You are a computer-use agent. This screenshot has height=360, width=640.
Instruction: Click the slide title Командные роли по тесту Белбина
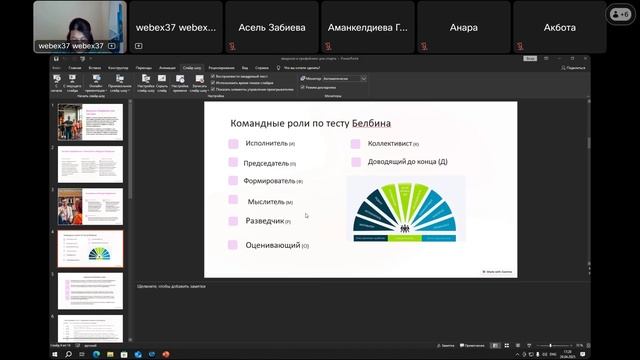[x=310, y=123]
